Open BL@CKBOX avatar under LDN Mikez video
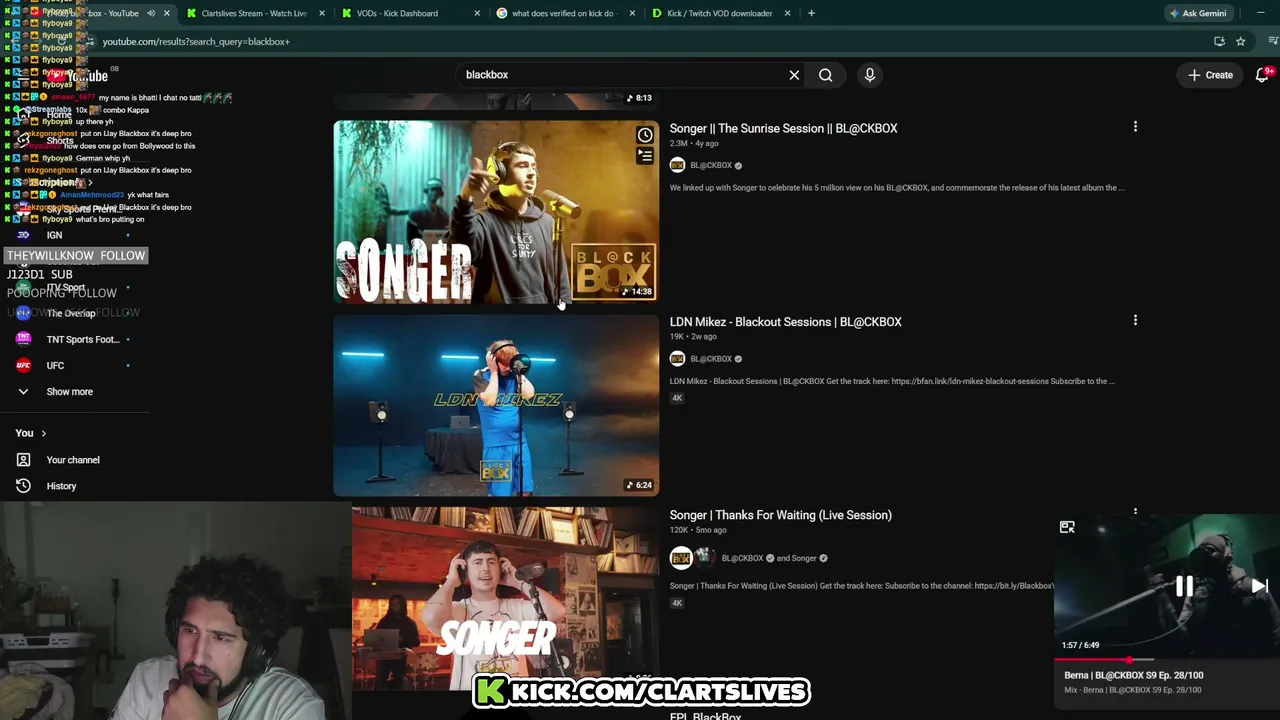1280x720 pixels. 677,359
